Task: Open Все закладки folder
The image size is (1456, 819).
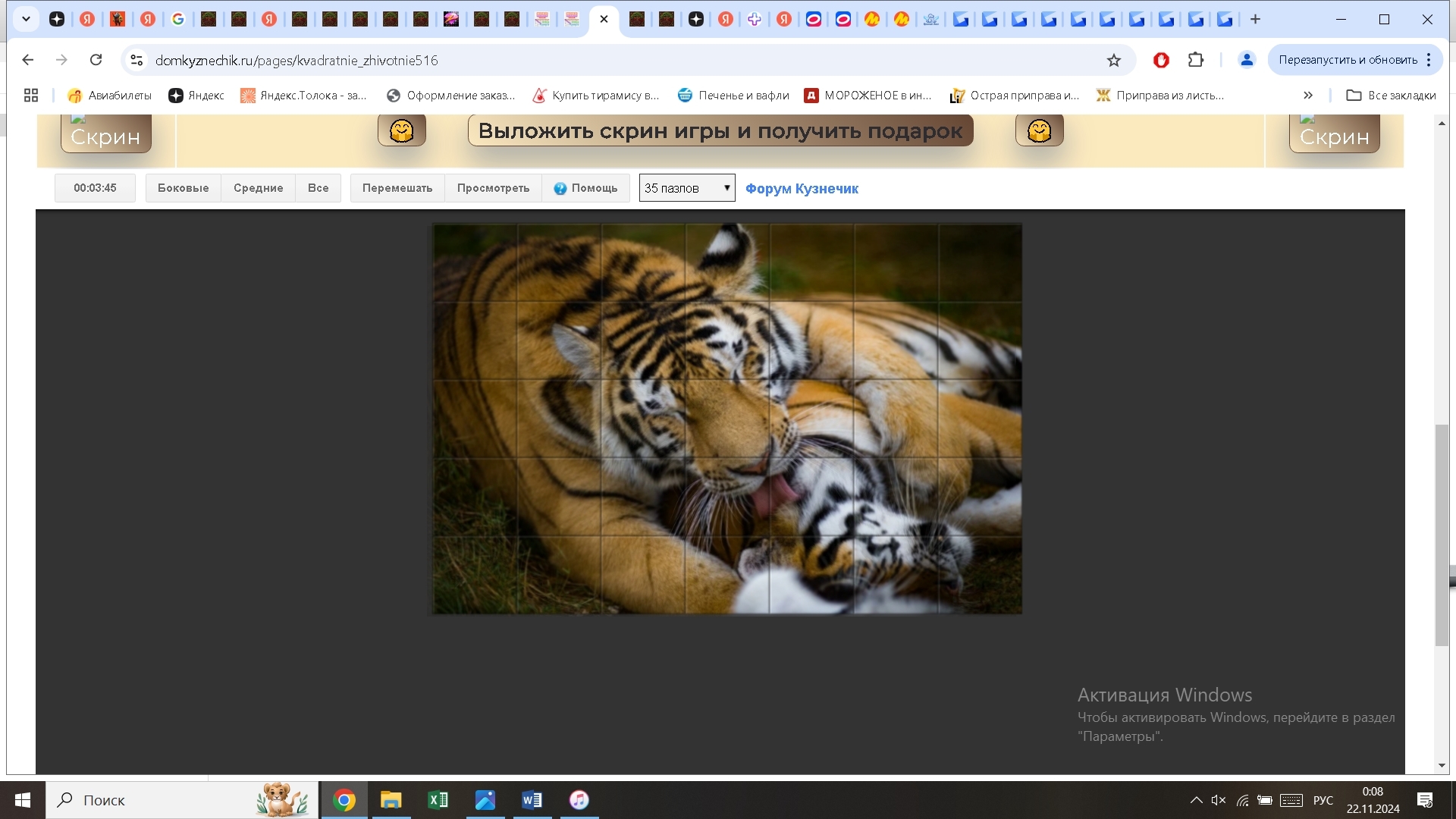Action: click(1391, 95)
